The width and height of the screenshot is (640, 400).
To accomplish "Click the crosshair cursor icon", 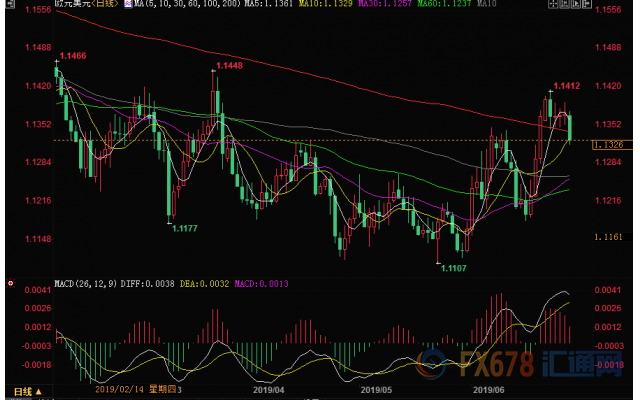I will click(553, 4).
